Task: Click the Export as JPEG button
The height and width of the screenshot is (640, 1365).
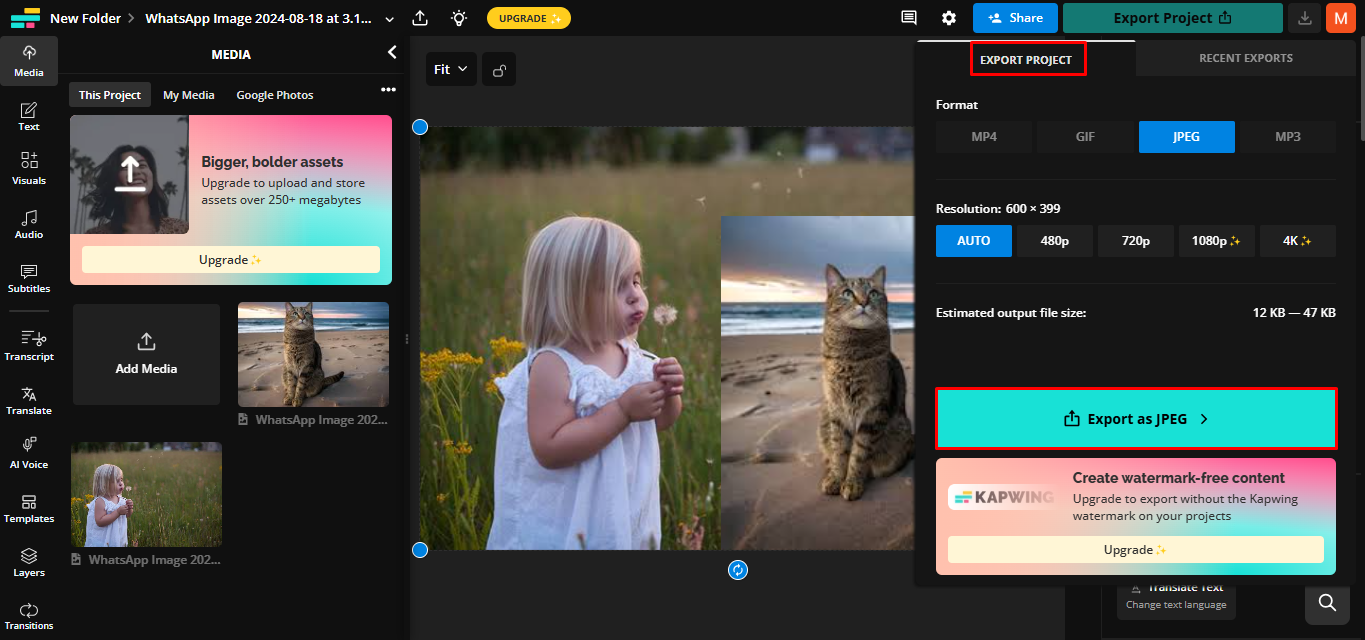Action: [1136, 419]
